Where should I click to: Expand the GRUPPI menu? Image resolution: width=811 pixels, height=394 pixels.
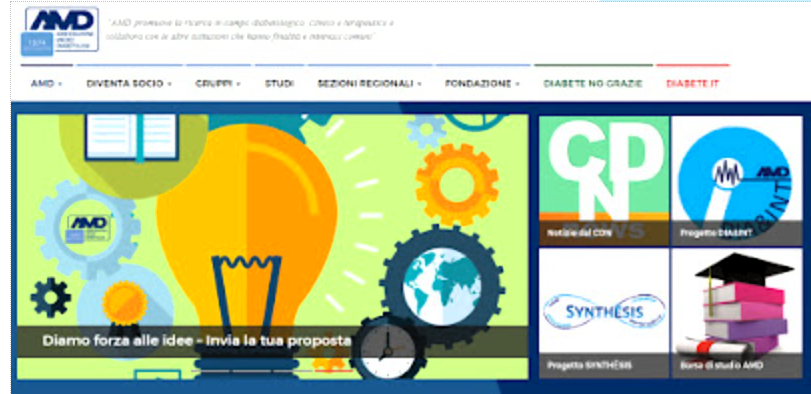point(218,84)
